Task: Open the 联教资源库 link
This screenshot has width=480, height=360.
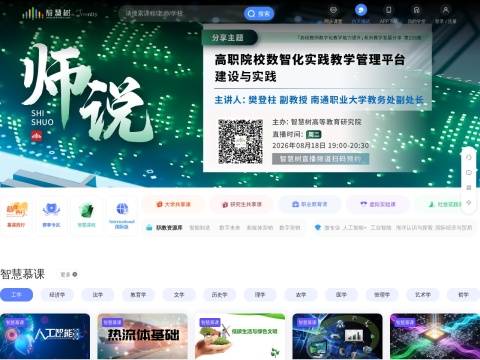Action: coord(169,228)
